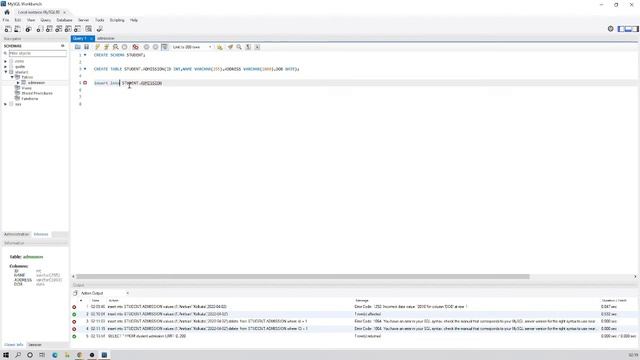Open find panel with magnifier icon

pyautogui.click(x=239, y=47)
